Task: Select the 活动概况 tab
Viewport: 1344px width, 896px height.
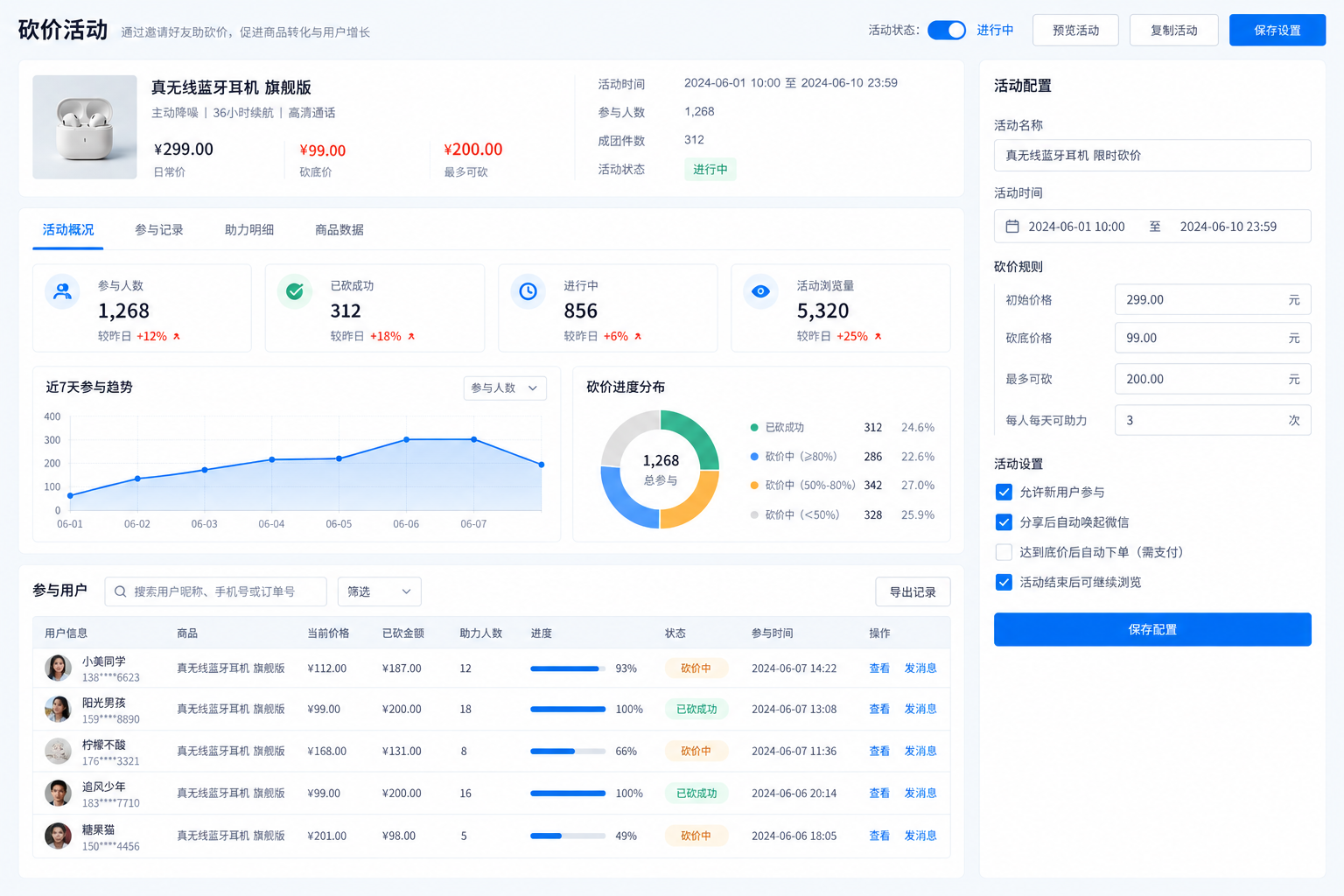Action: pos(68,230)
